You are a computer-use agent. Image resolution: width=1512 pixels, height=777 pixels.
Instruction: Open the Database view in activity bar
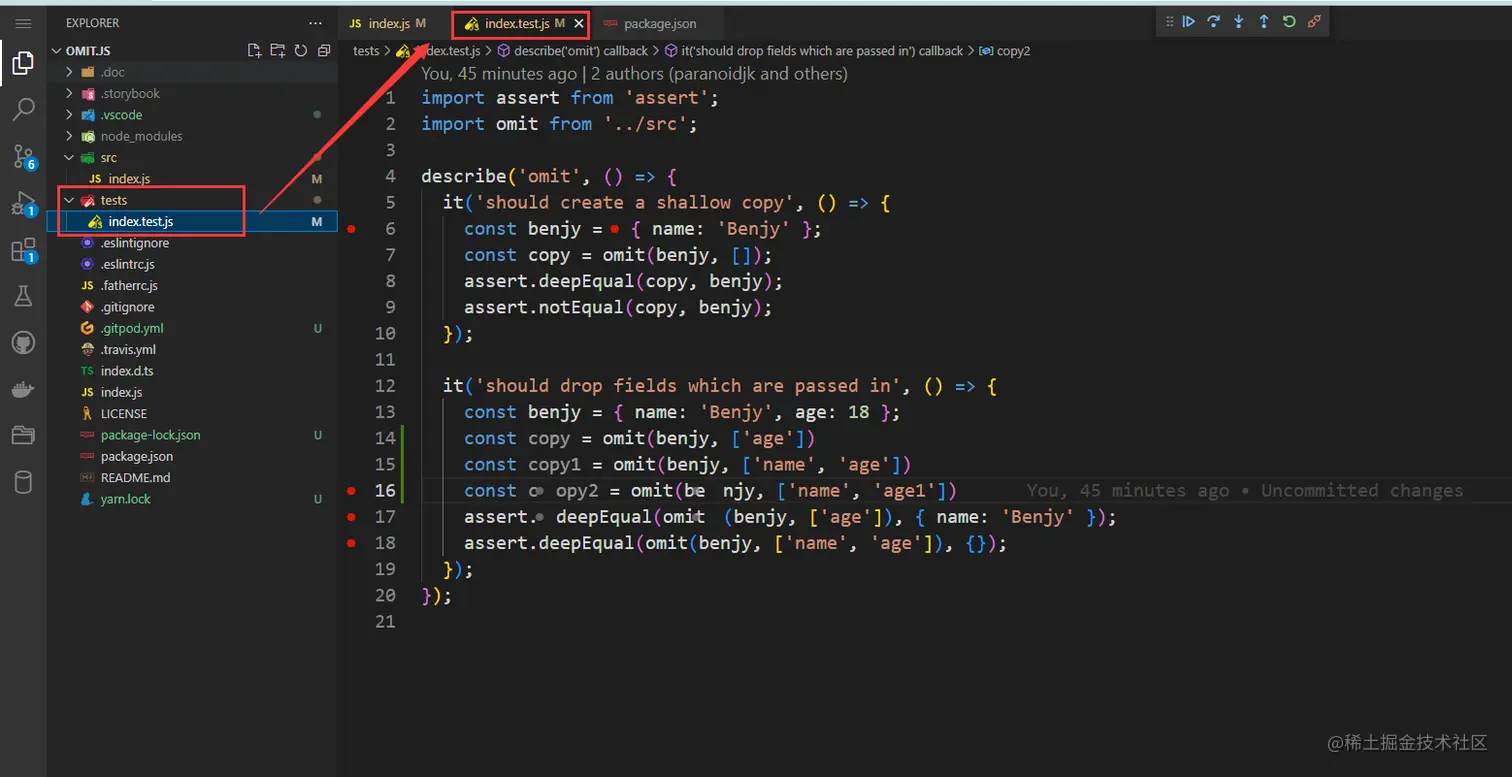(23, 482)
